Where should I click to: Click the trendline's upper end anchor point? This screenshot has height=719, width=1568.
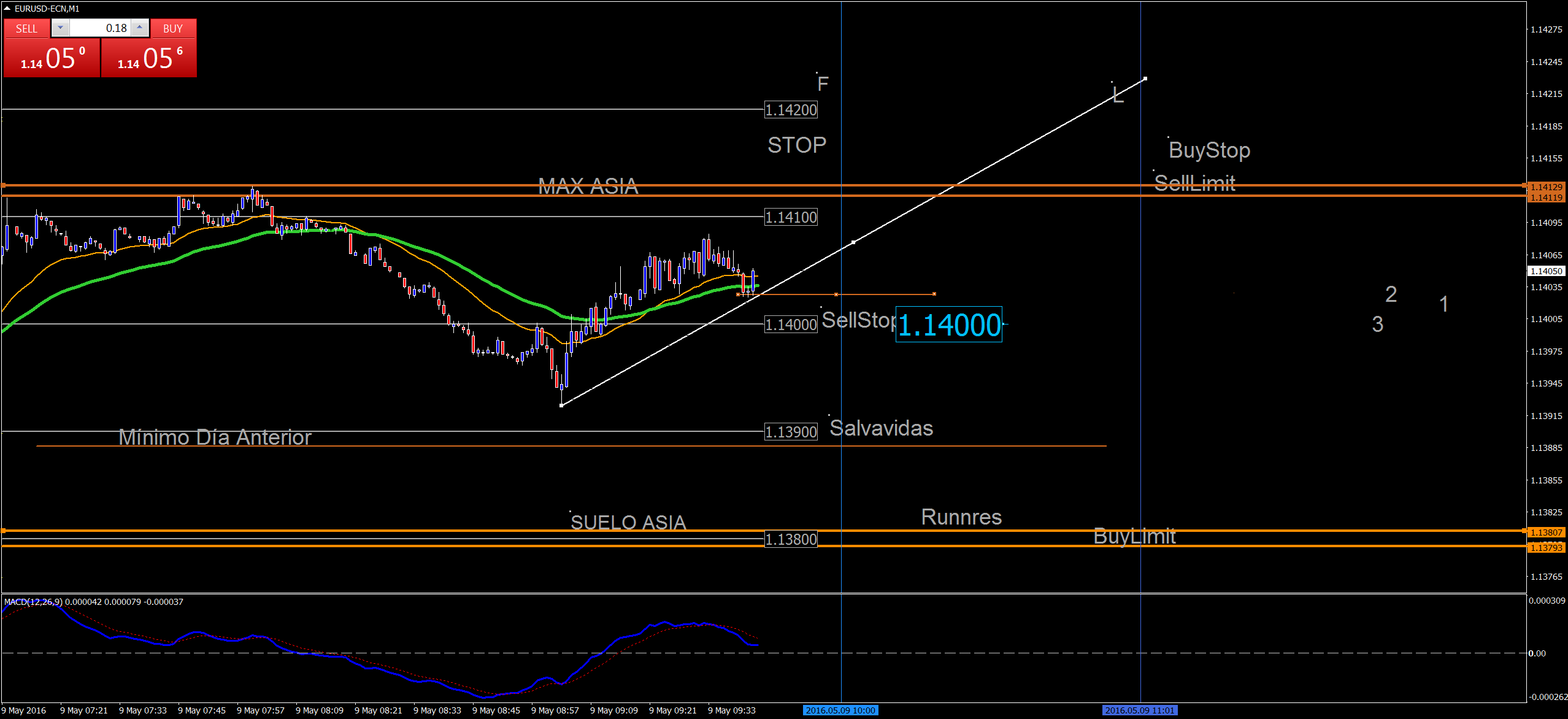tap(1145, 79)
